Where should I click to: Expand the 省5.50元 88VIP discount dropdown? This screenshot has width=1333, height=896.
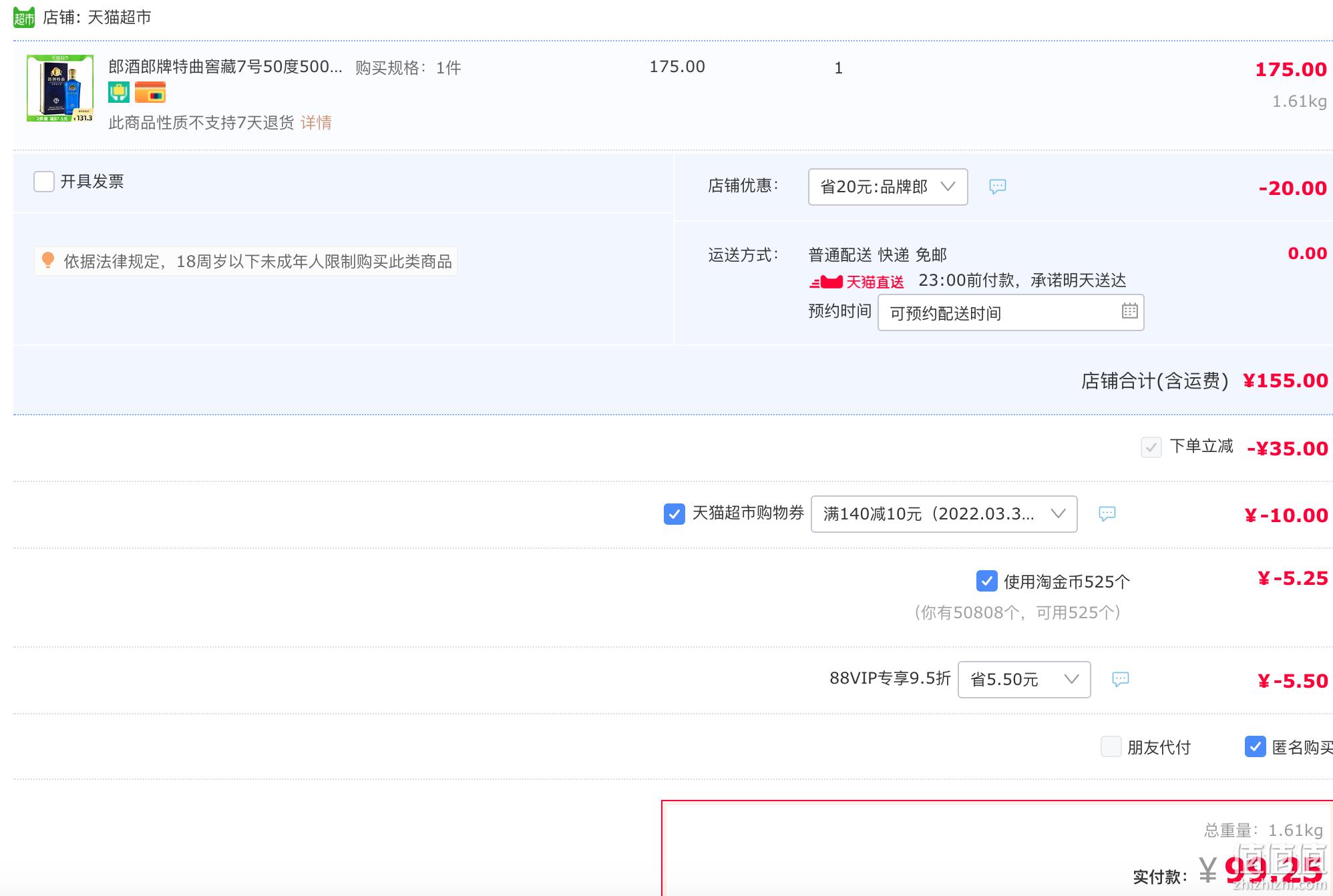pos(1024,680)
